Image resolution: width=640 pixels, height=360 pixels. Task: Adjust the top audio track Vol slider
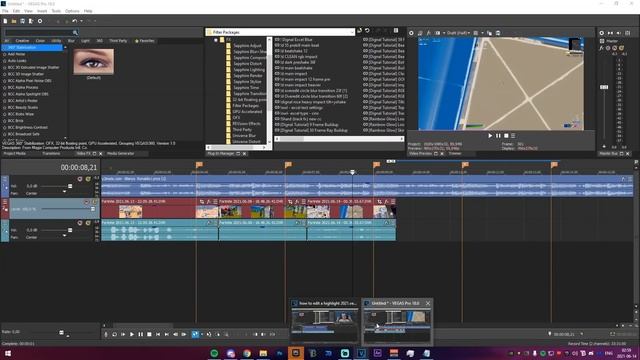click(70, 186)
